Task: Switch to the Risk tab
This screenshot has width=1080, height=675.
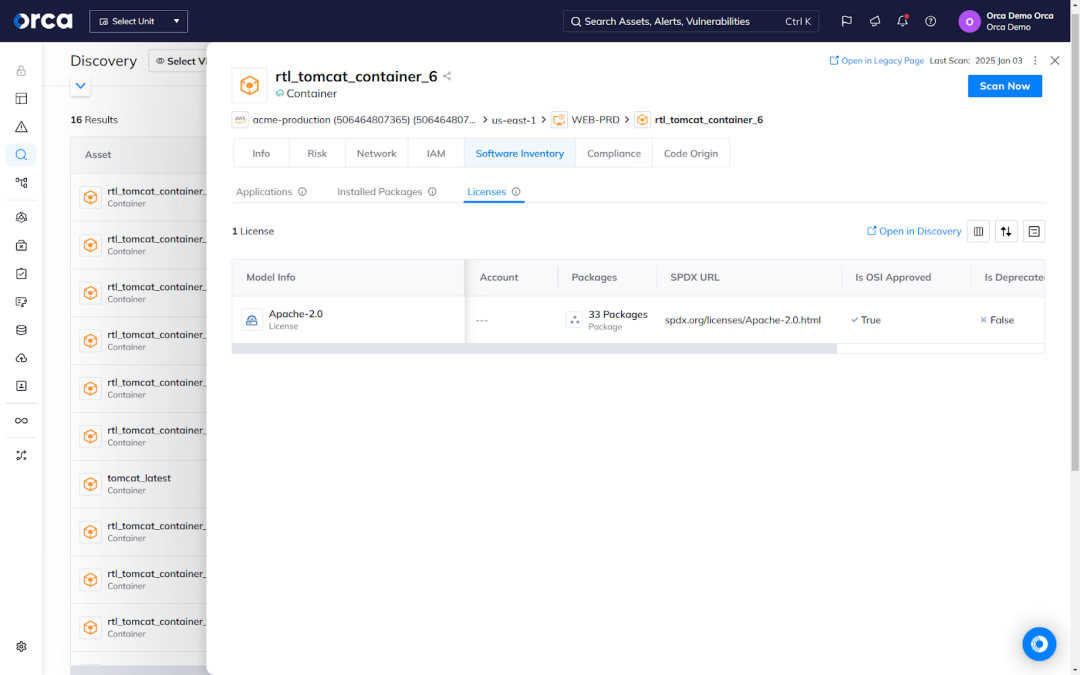Action: (x=317, y=154)
